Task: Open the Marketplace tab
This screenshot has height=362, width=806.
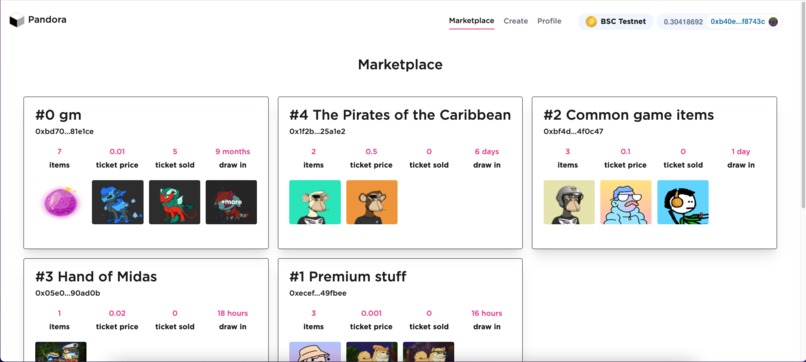Action: tap(471, 21)
